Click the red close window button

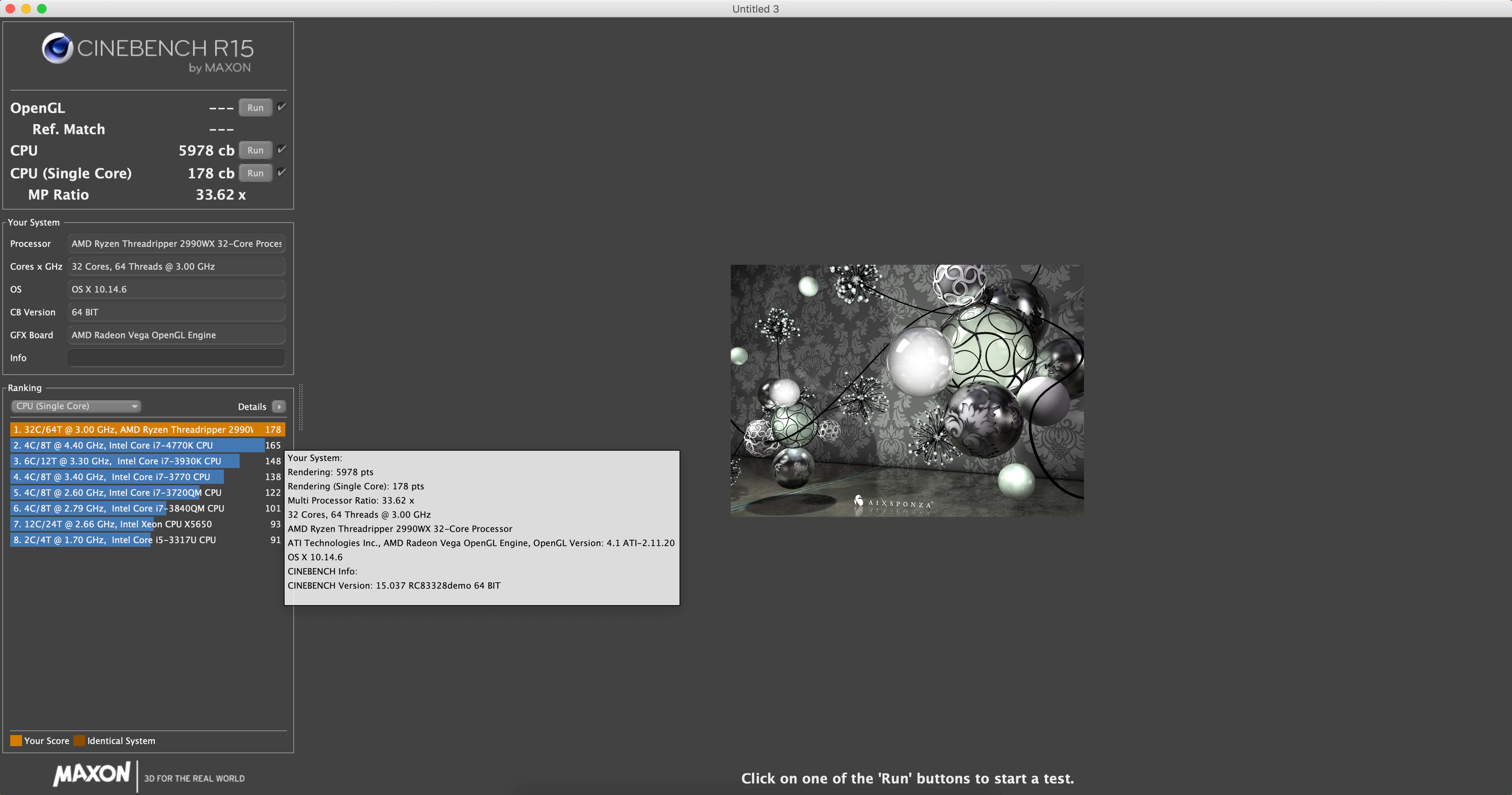click(10, 9)
